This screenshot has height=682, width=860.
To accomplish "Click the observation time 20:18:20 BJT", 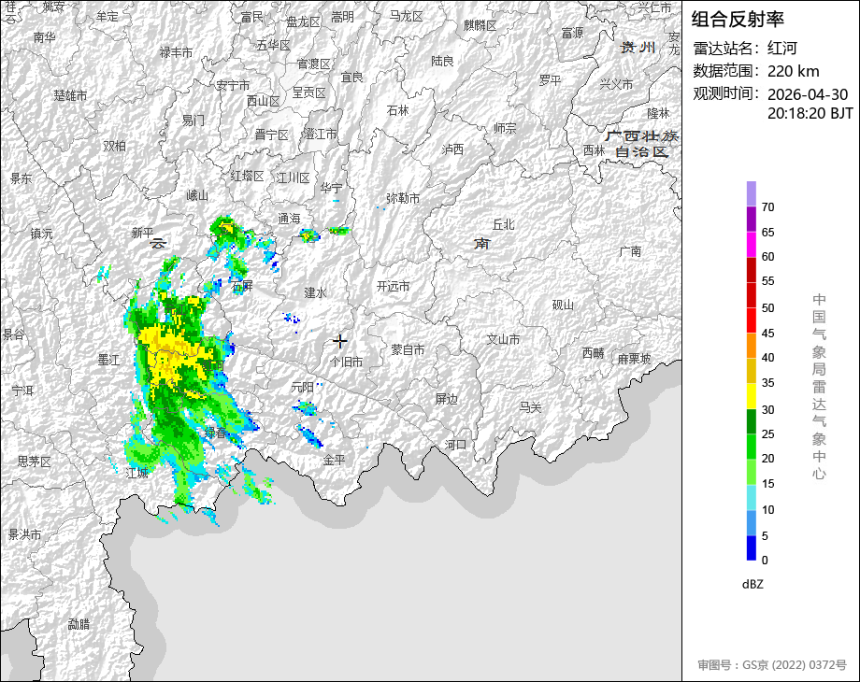I will click(x=810, y=114).
